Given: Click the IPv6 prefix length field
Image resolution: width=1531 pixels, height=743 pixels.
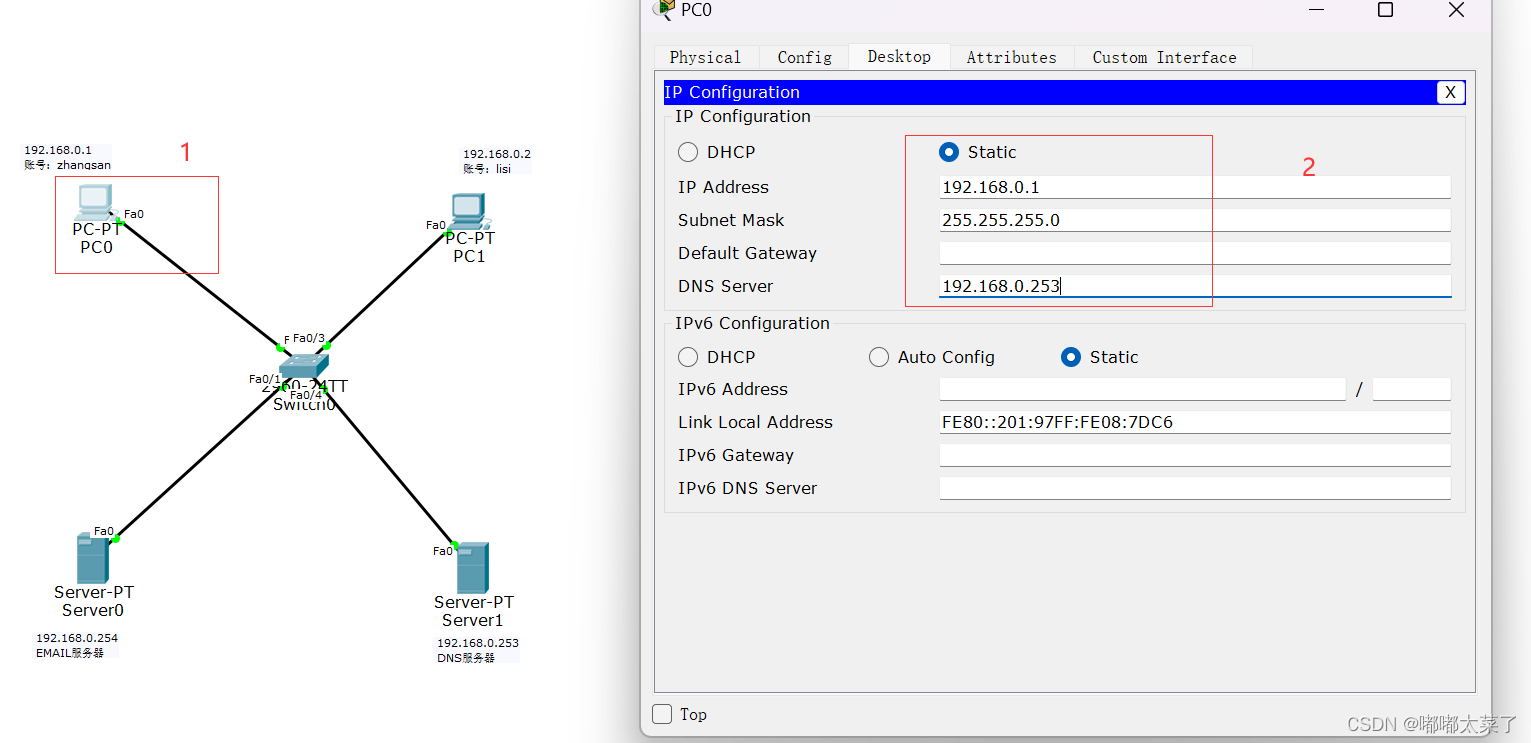Looking at the screenshot, I should tap(1412, 389).
